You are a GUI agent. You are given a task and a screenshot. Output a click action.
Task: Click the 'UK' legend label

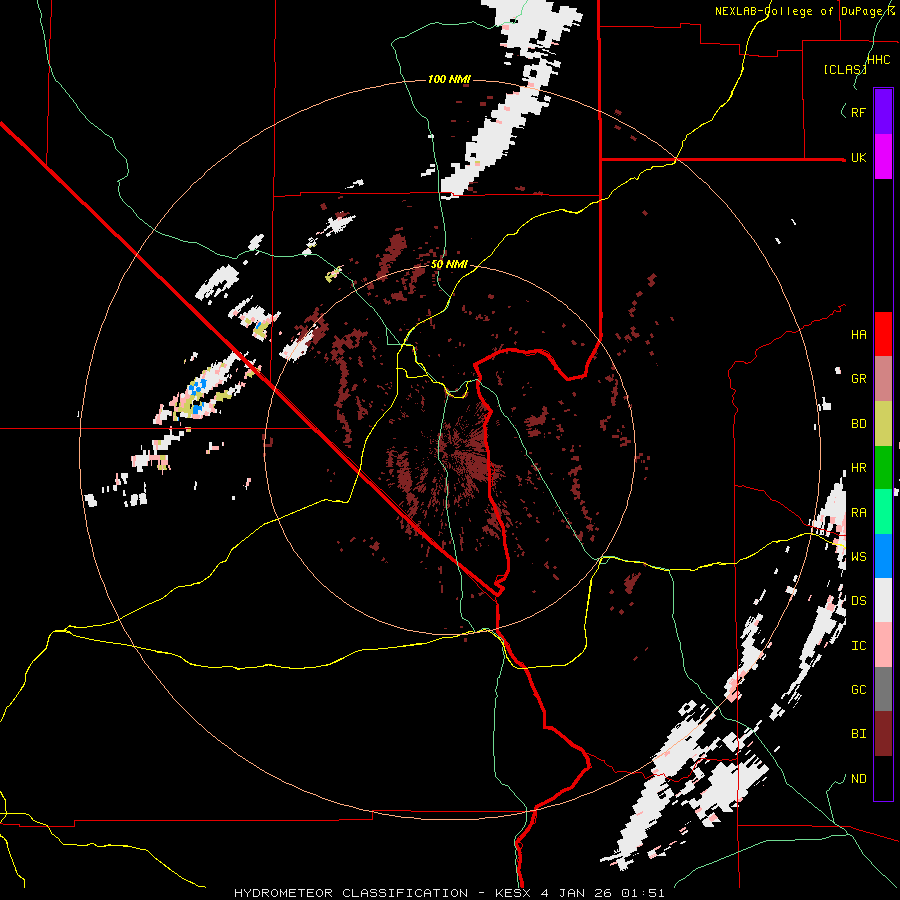pyautogui.click(x=858, y=158)
